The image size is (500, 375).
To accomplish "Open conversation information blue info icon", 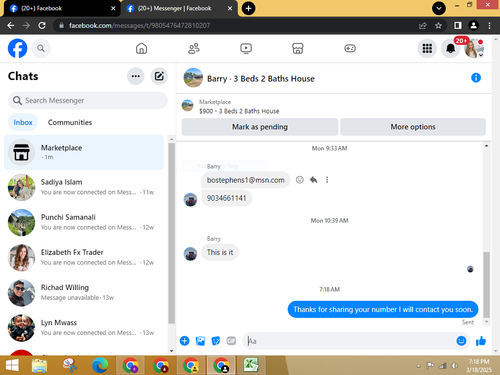I will click(476, 78).
